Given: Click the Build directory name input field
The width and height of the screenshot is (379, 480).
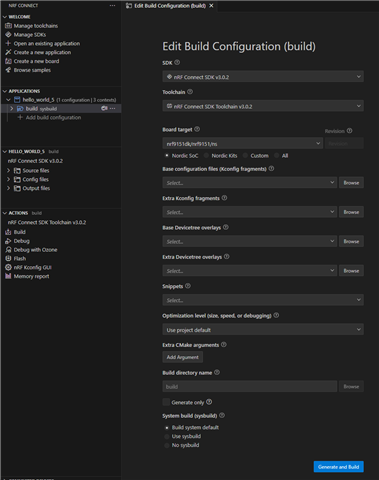Looking at the screenshot, I should 250,387.
